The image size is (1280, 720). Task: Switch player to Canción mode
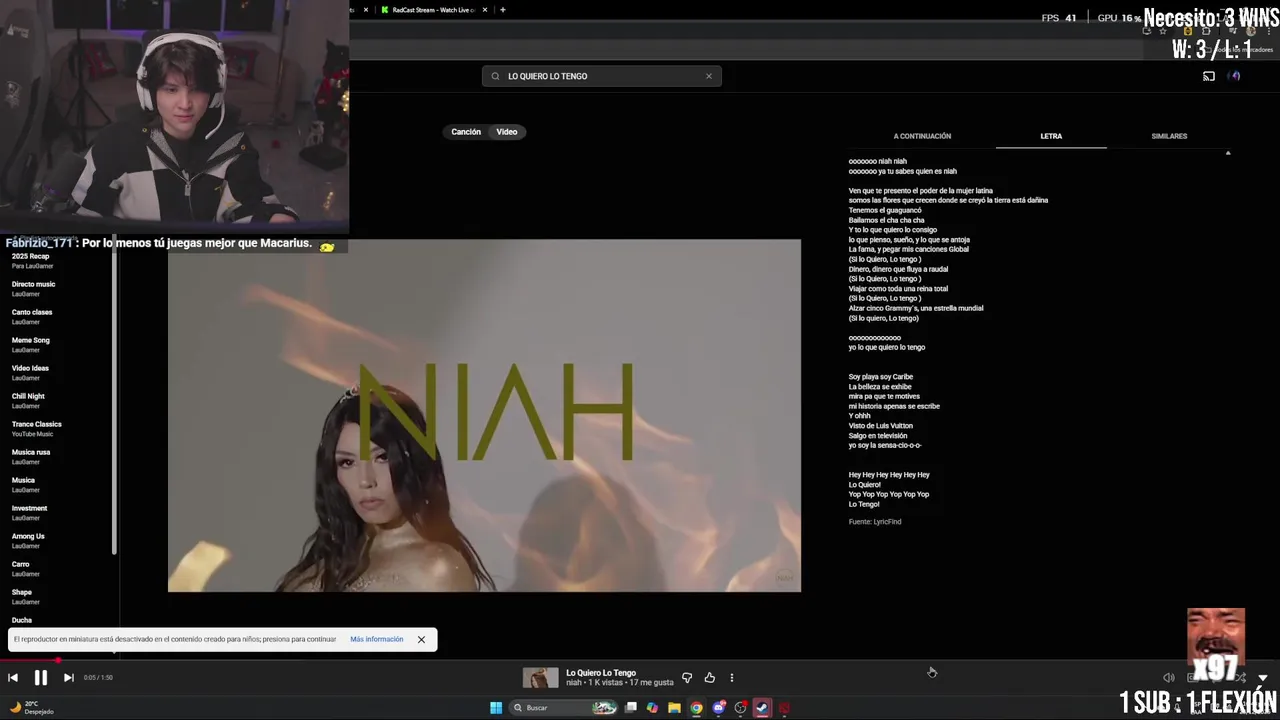coord(466,132)
